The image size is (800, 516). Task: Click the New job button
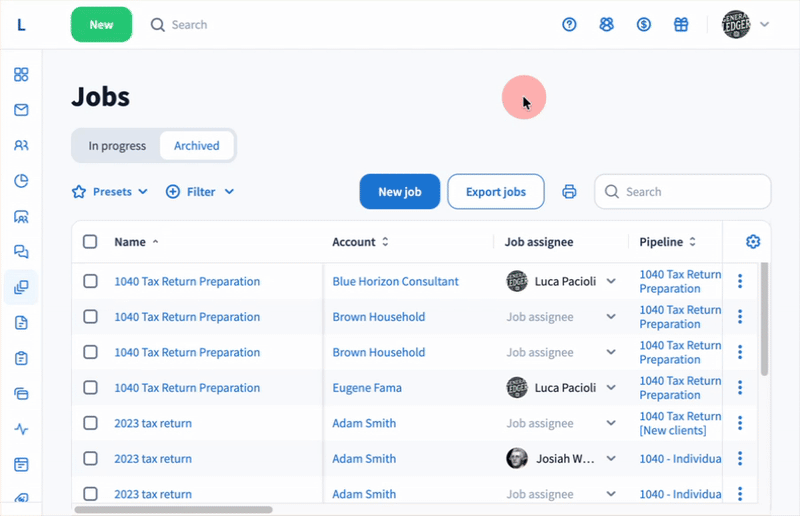(x=399, y=192)
